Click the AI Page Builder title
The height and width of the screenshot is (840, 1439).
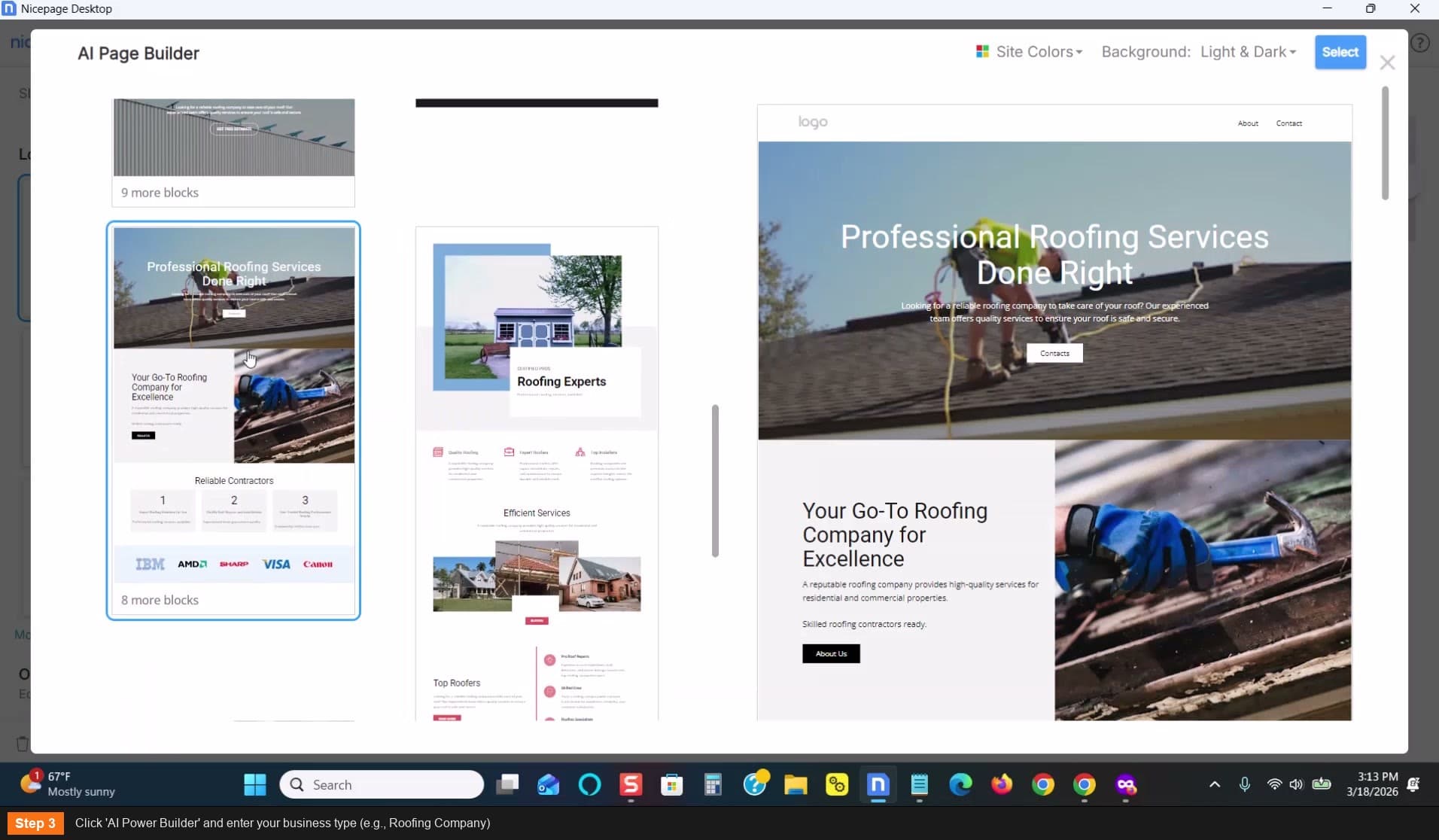coord(138,53)
